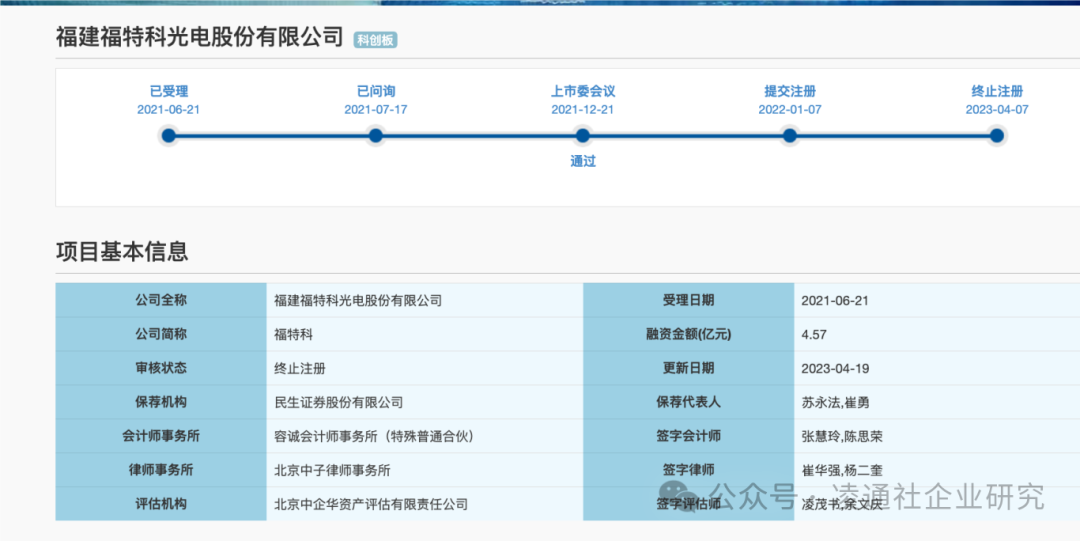Open the 终止注册 stage label in timeline
Screen dimensions: 1080x541
(997, 91)
